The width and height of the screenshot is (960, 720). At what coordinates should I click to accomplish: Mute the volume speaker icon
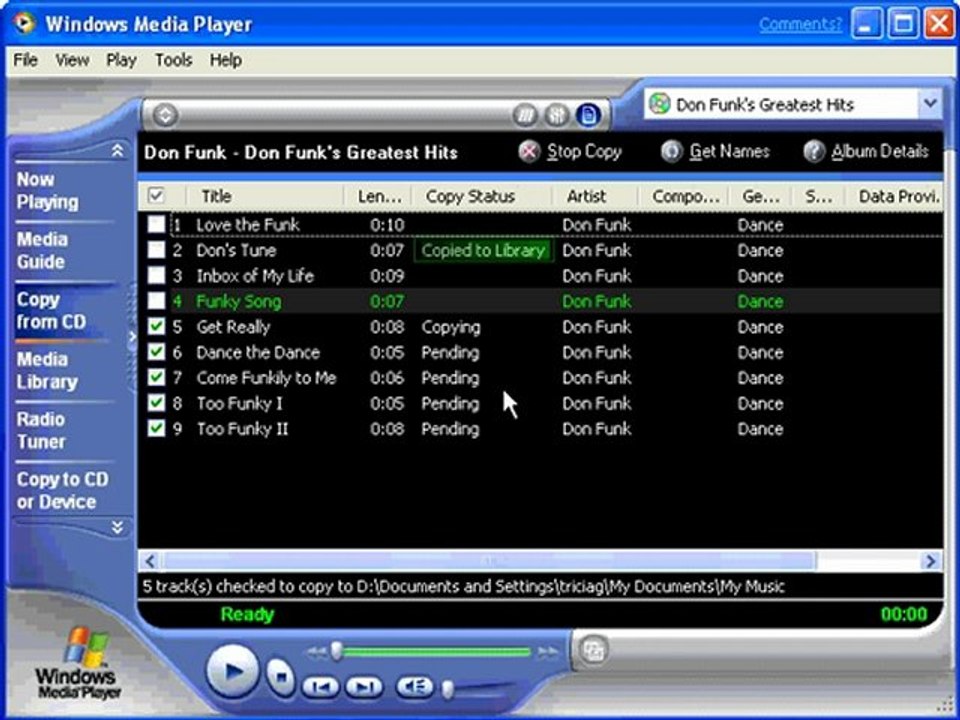pos(415,688)
